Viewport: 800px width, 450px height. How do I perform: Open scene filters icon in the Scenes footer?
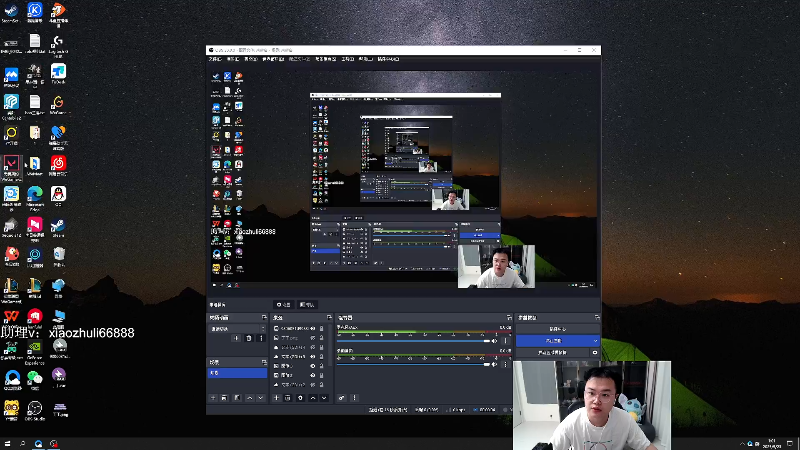pos(237,397)
